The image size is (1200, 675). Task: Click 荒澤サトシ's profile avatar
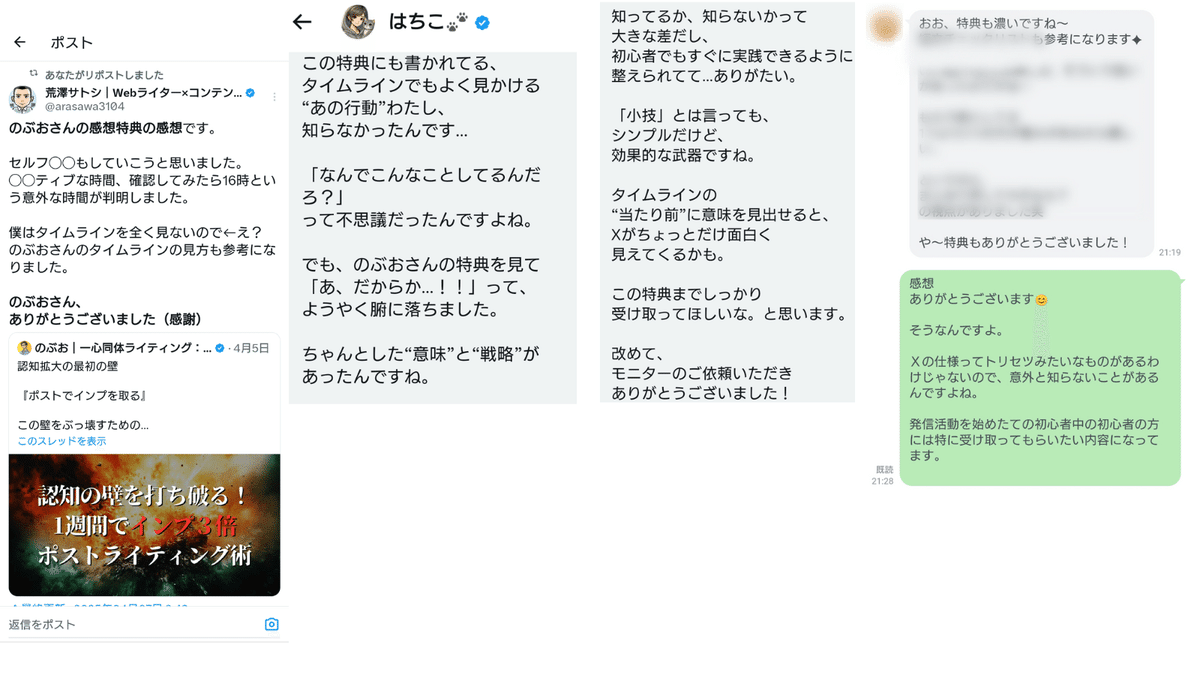coord(23,98)
